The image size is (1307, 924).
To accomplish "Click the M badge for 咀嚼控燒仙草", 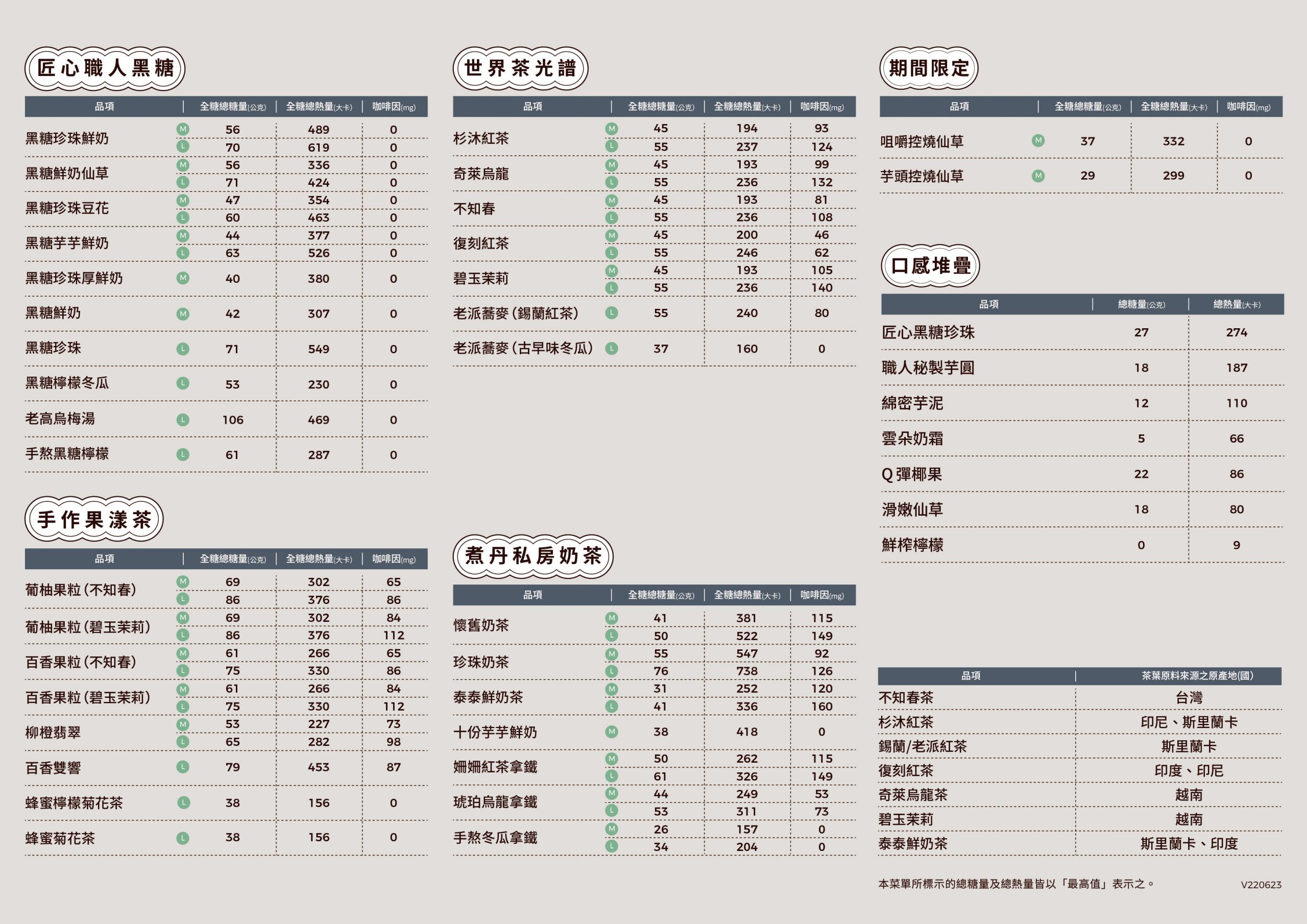I will tap(1038, 140).
